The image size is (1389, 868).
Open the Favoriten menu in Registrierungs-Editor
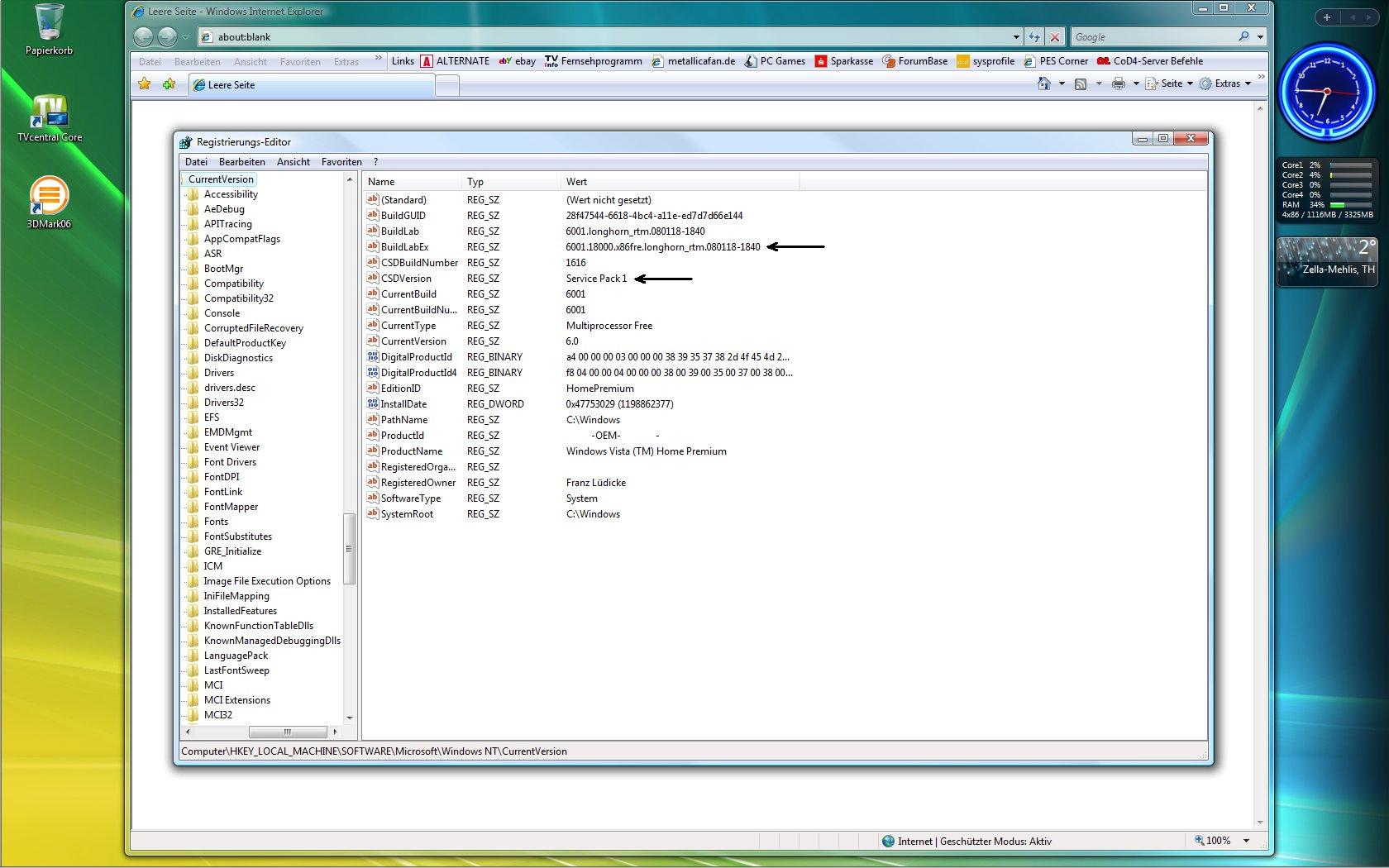[x=341, y=162]
